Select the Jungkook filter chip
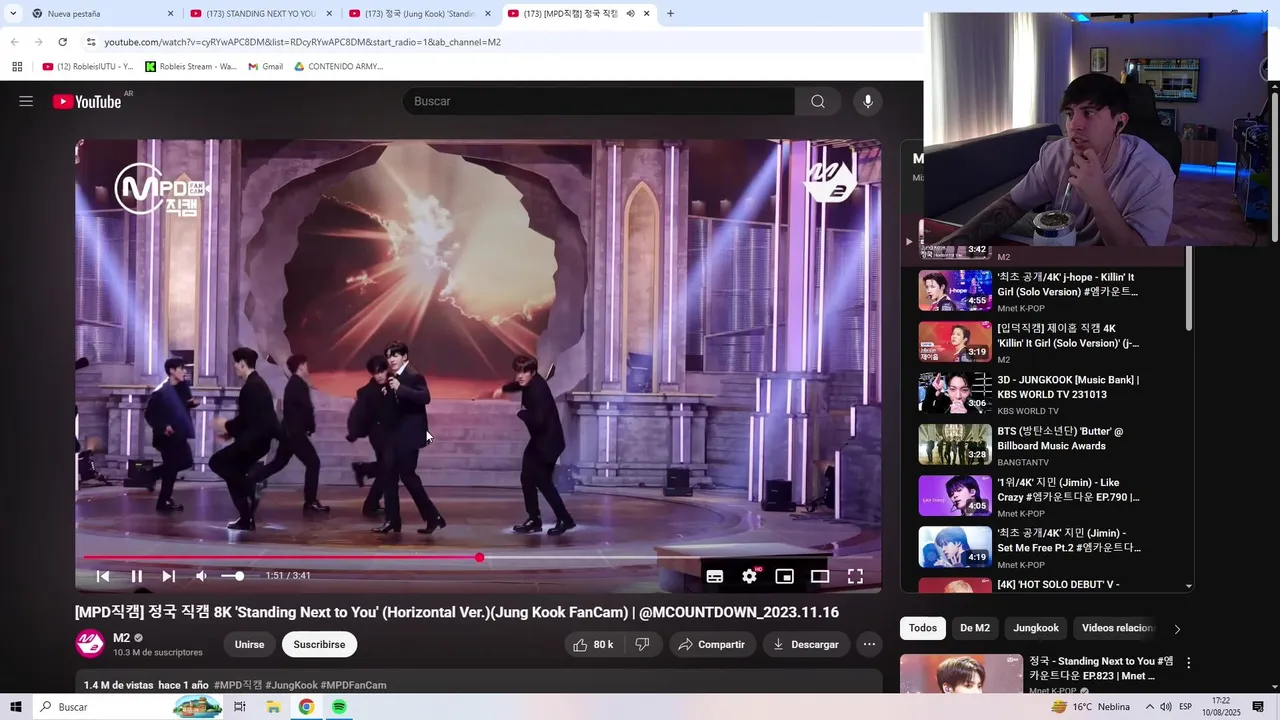 click(1036, 628)
